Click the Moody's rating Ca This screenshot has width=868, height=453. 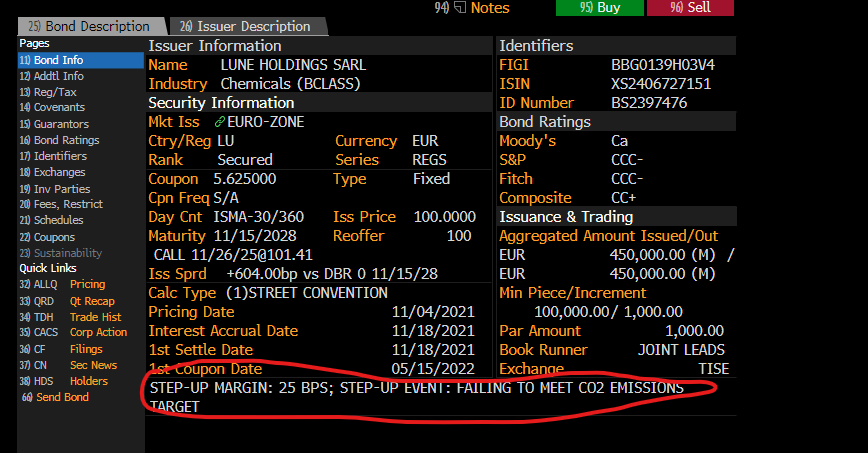[x=619, y=141]
